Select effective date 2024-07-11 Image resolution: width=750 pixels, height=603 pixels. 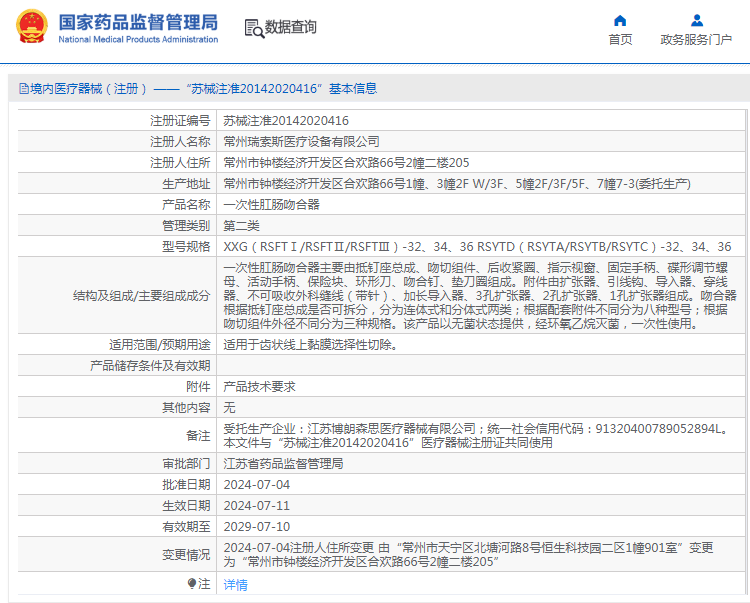(256, 506)
